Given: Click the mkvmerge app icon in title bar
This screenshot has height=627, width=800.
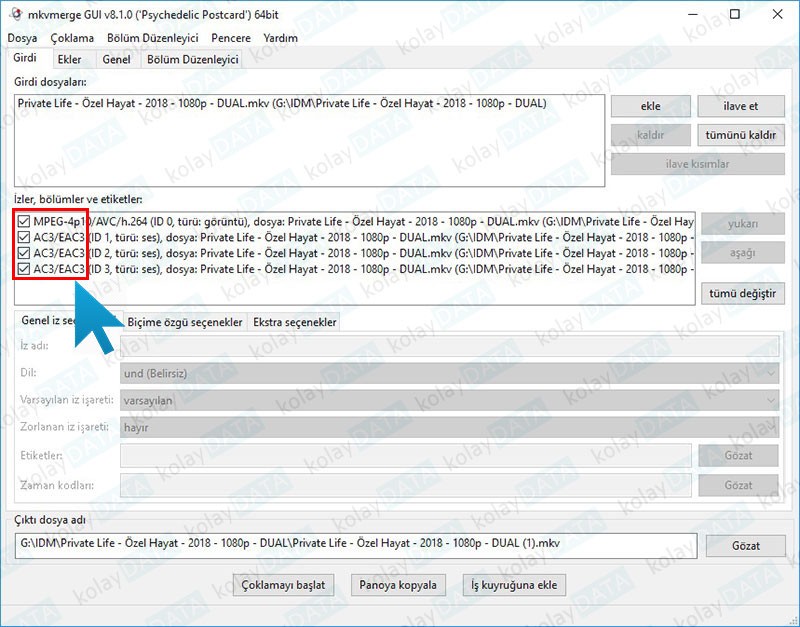Looking at the screenshot, I should [16, 15].
